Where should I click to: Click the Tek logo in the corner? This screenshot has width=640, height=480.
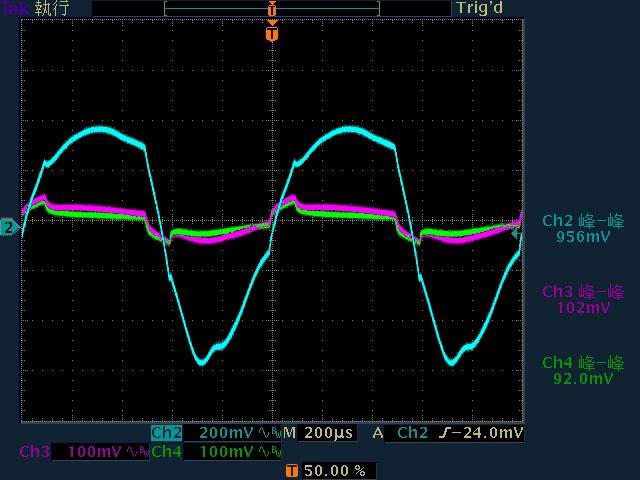tap(14, 8)
